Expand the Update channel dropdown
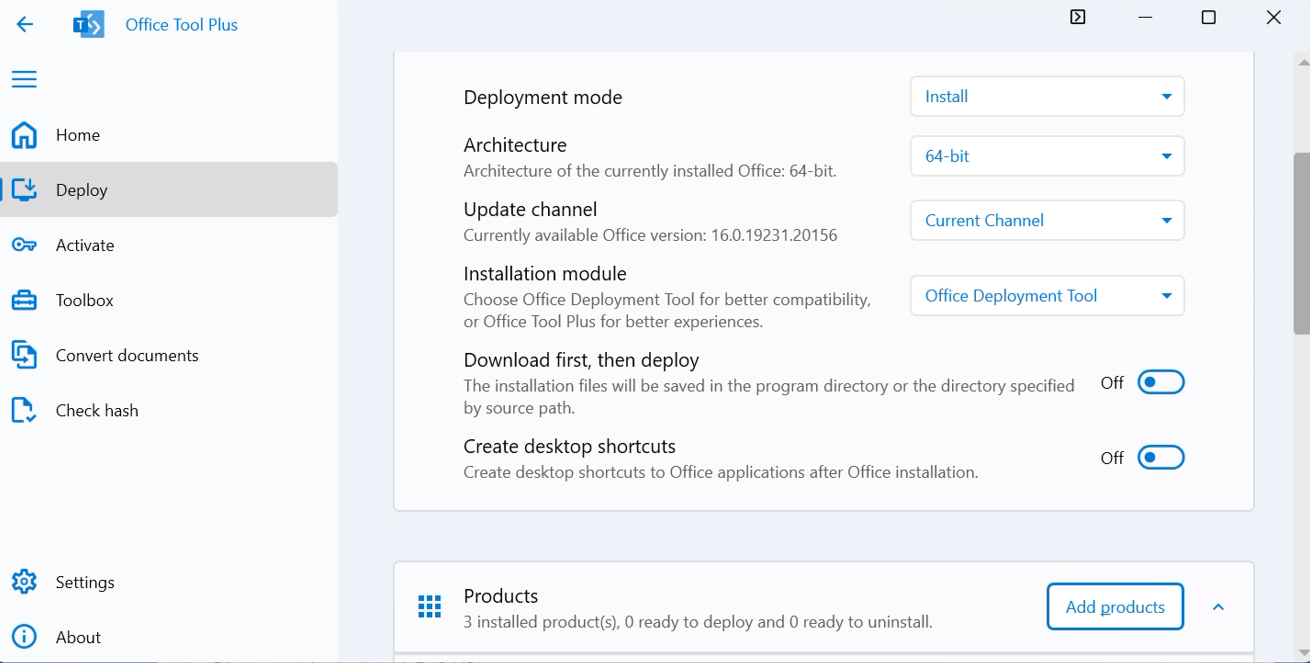1310x663 pixels. (1046, 220)
